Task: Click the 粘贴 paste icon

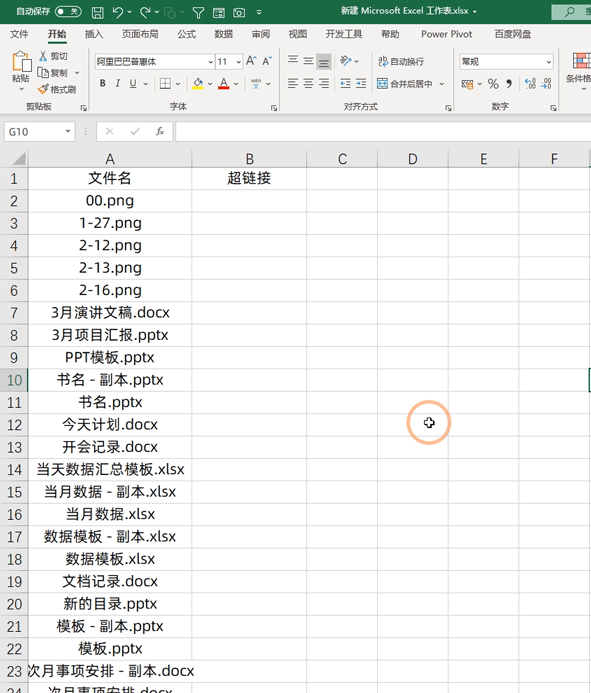Action: (21, 62)
